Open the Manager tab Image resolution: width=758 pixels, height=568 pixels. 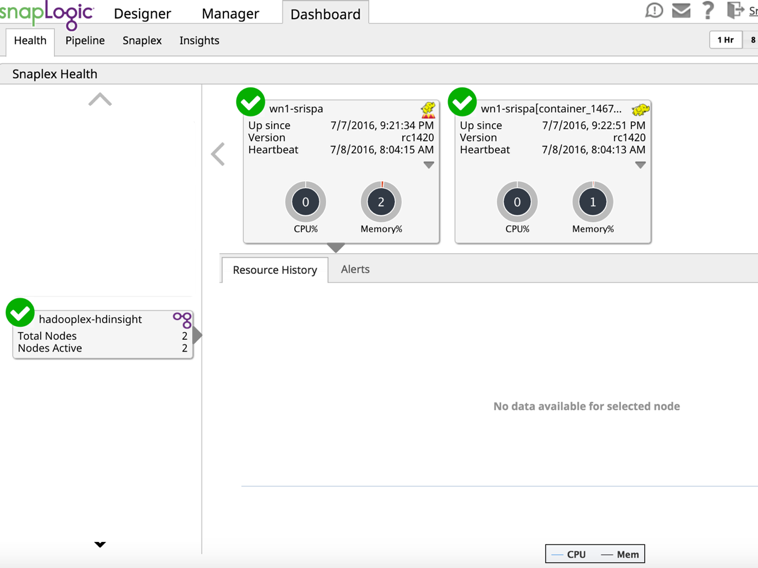pos(230,14)
